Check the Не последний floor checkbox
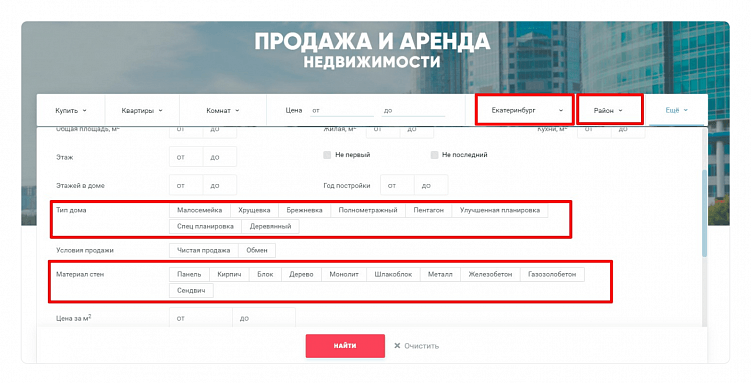751x383 pixels. click(x=434, y=155)
